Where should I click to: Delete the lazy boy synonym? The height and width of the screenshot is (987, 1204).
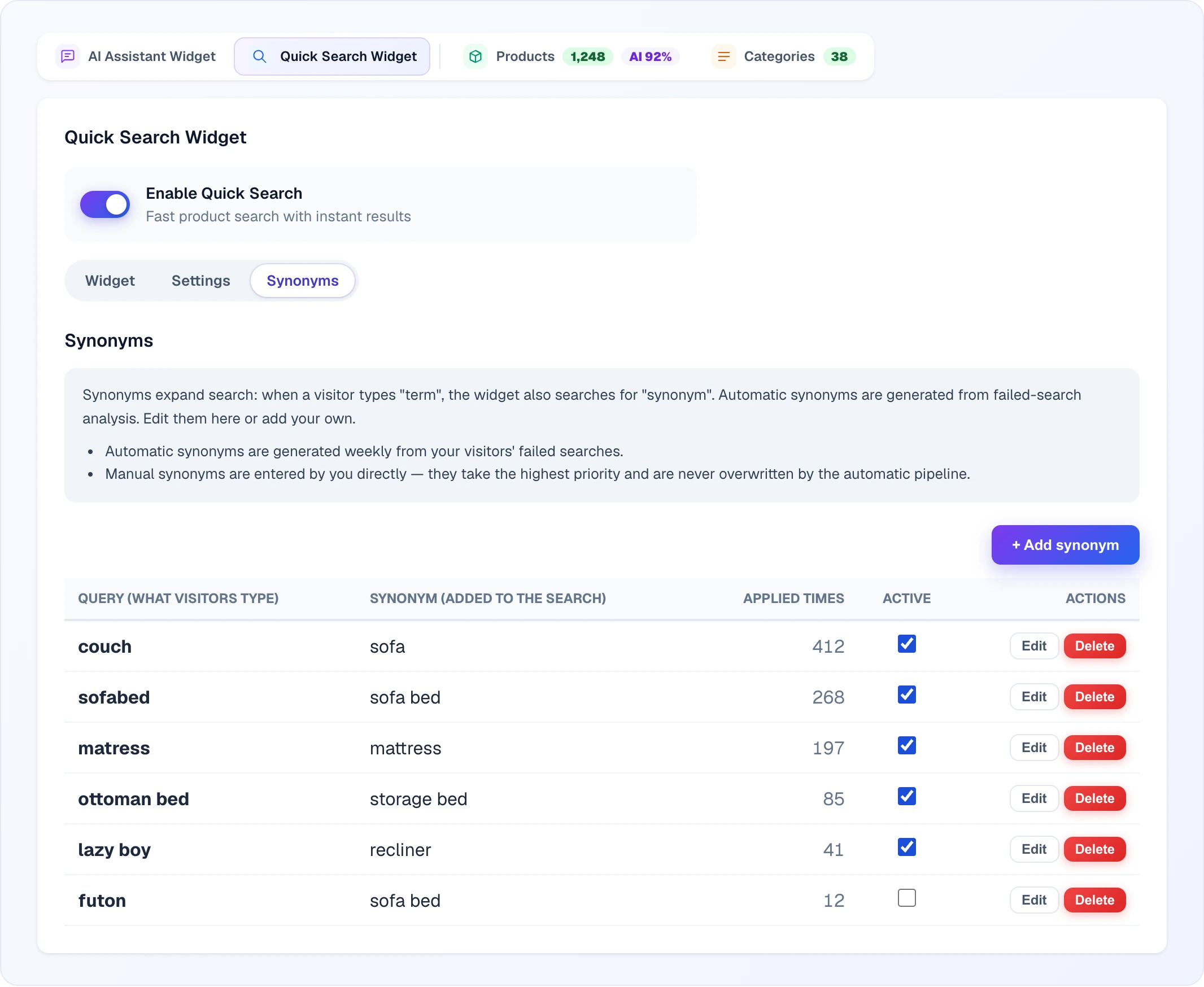tap(1094, 849)
